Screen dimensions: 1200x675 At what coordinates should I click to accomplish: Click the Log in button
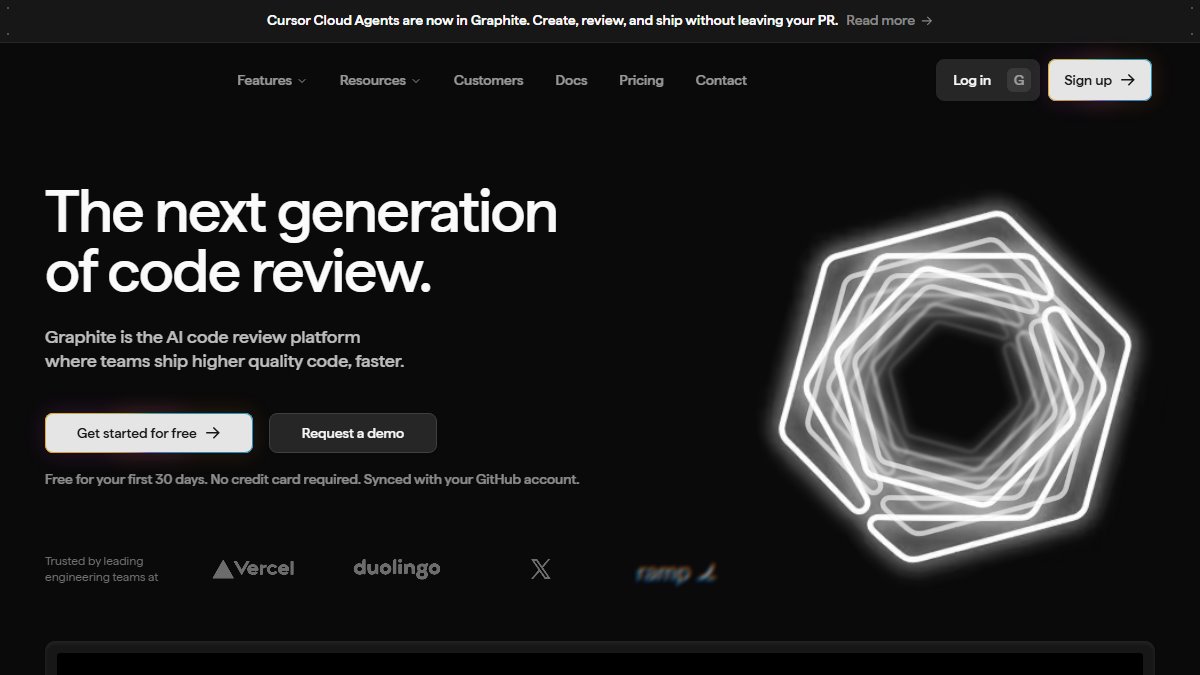pos(988,80)
